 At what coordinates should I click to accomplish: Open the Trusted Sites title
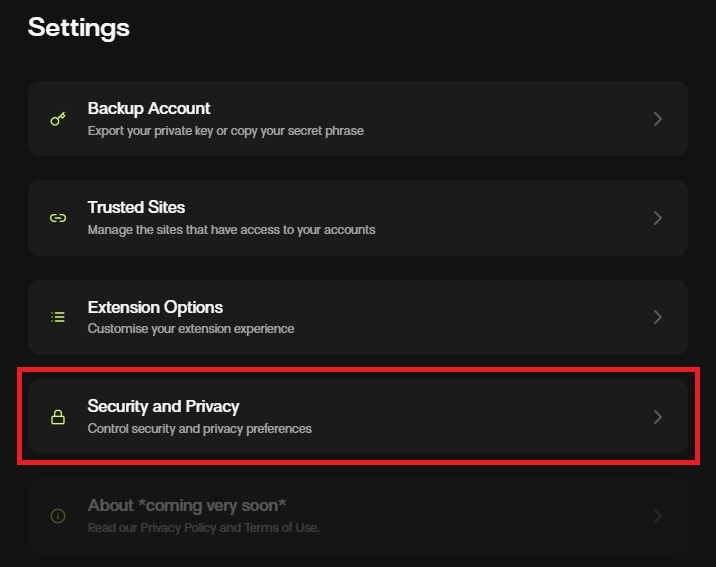(136, 207)
